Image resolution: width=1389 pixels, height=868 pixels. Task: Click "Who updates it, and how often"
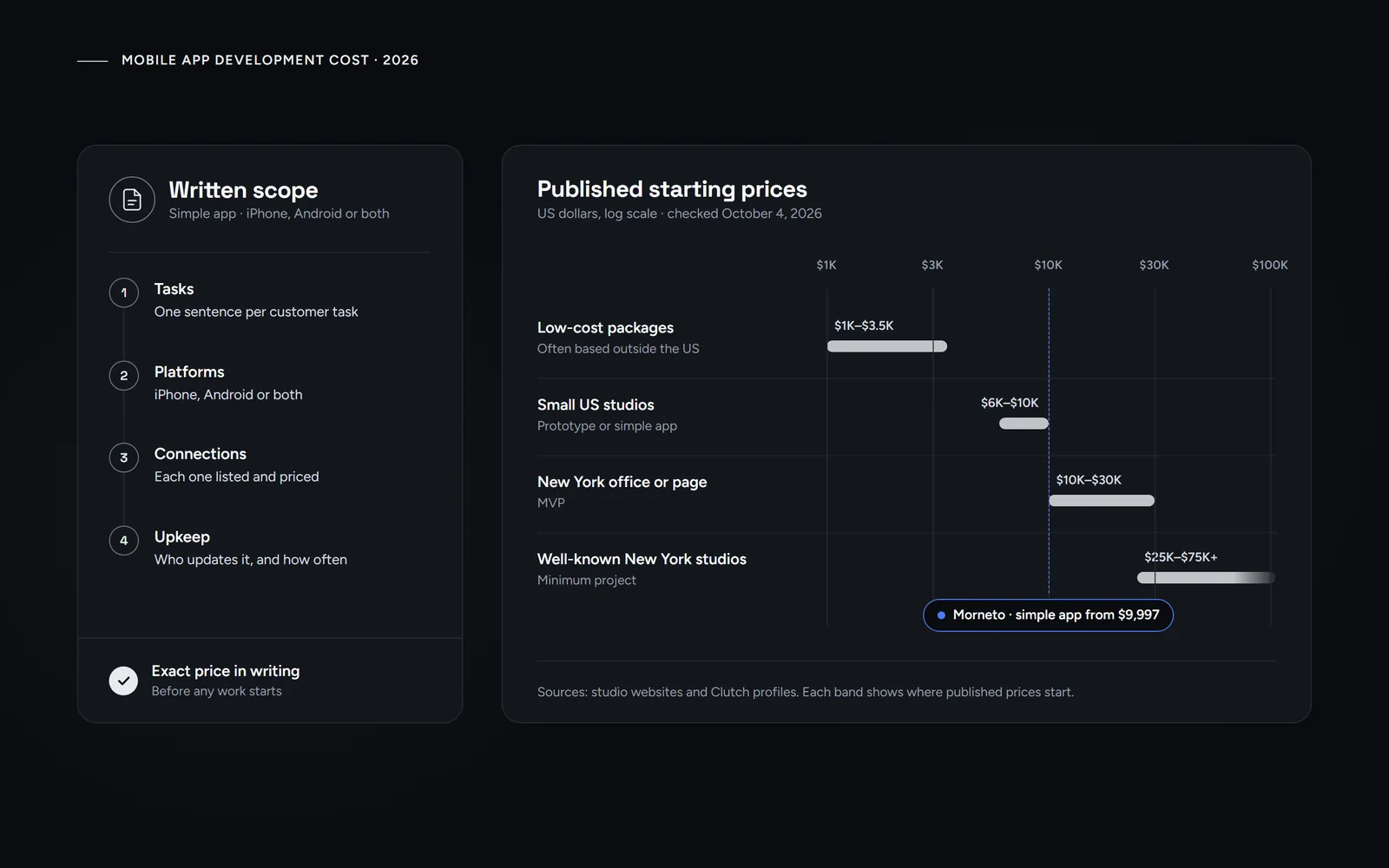click(x=251, y=560)
